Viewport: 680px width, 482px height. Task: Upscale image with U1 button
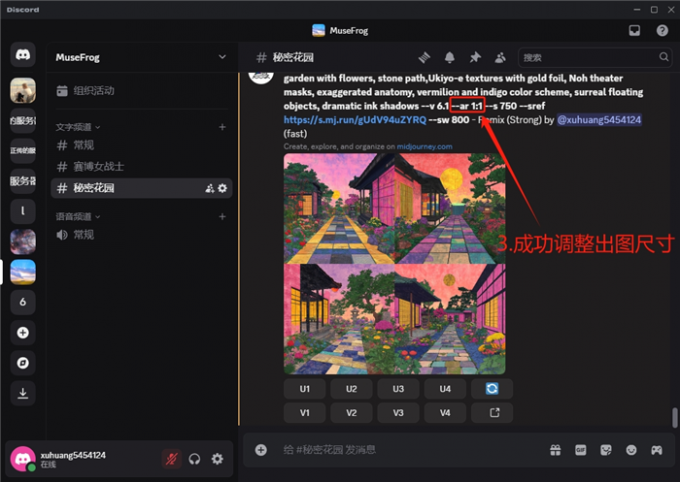click(x=304, y=389)
